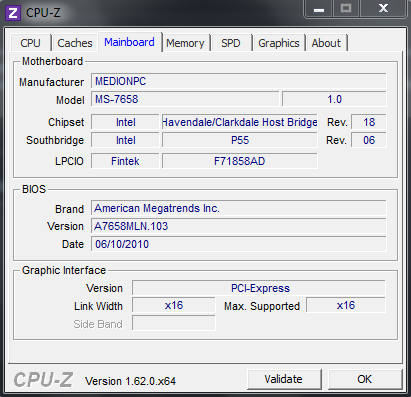Show the About tab
This screenshot has width=411, height=397.
click(326, 43)
